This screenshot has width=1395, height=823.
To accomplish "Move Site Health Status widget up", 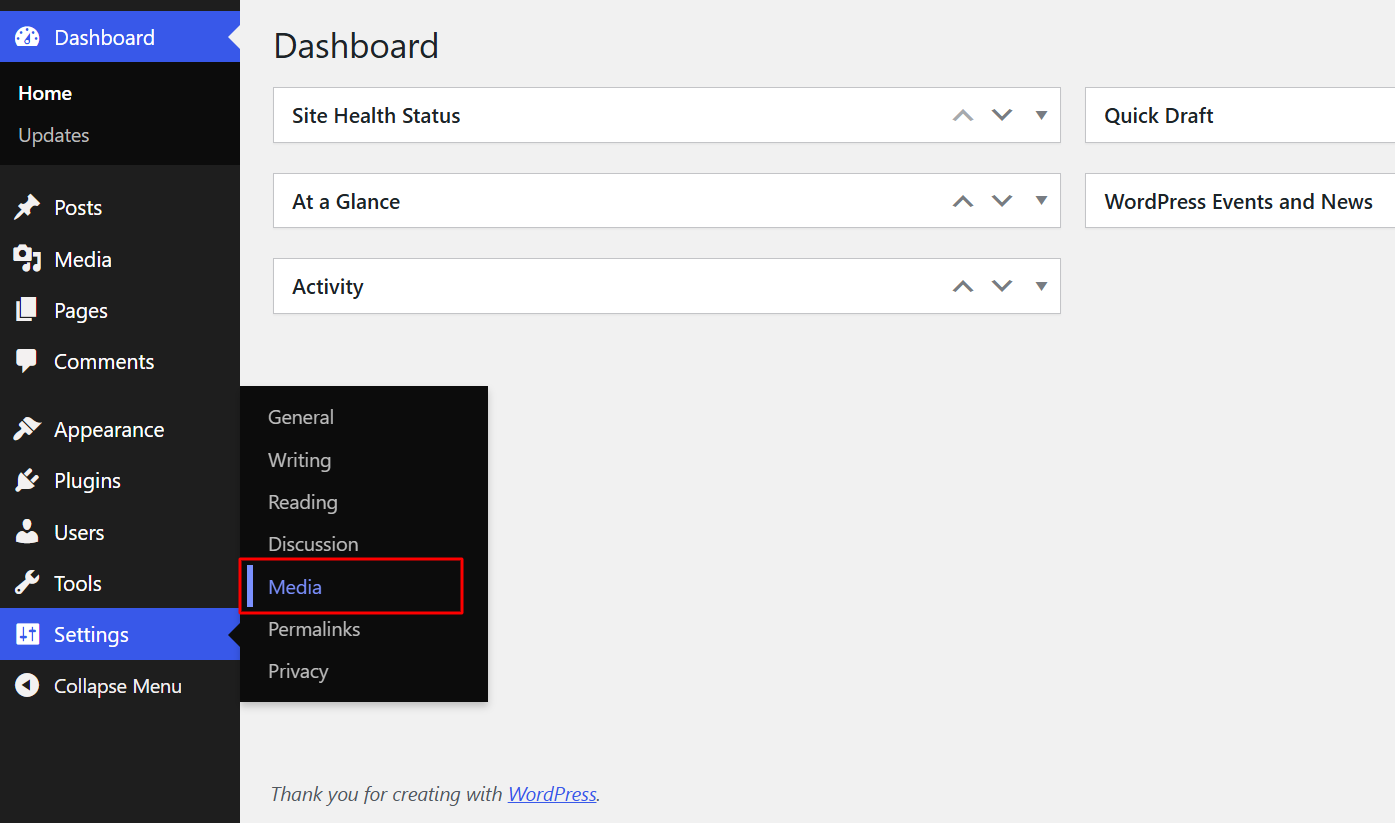I will pyautogui.click(x=963, y=115).
